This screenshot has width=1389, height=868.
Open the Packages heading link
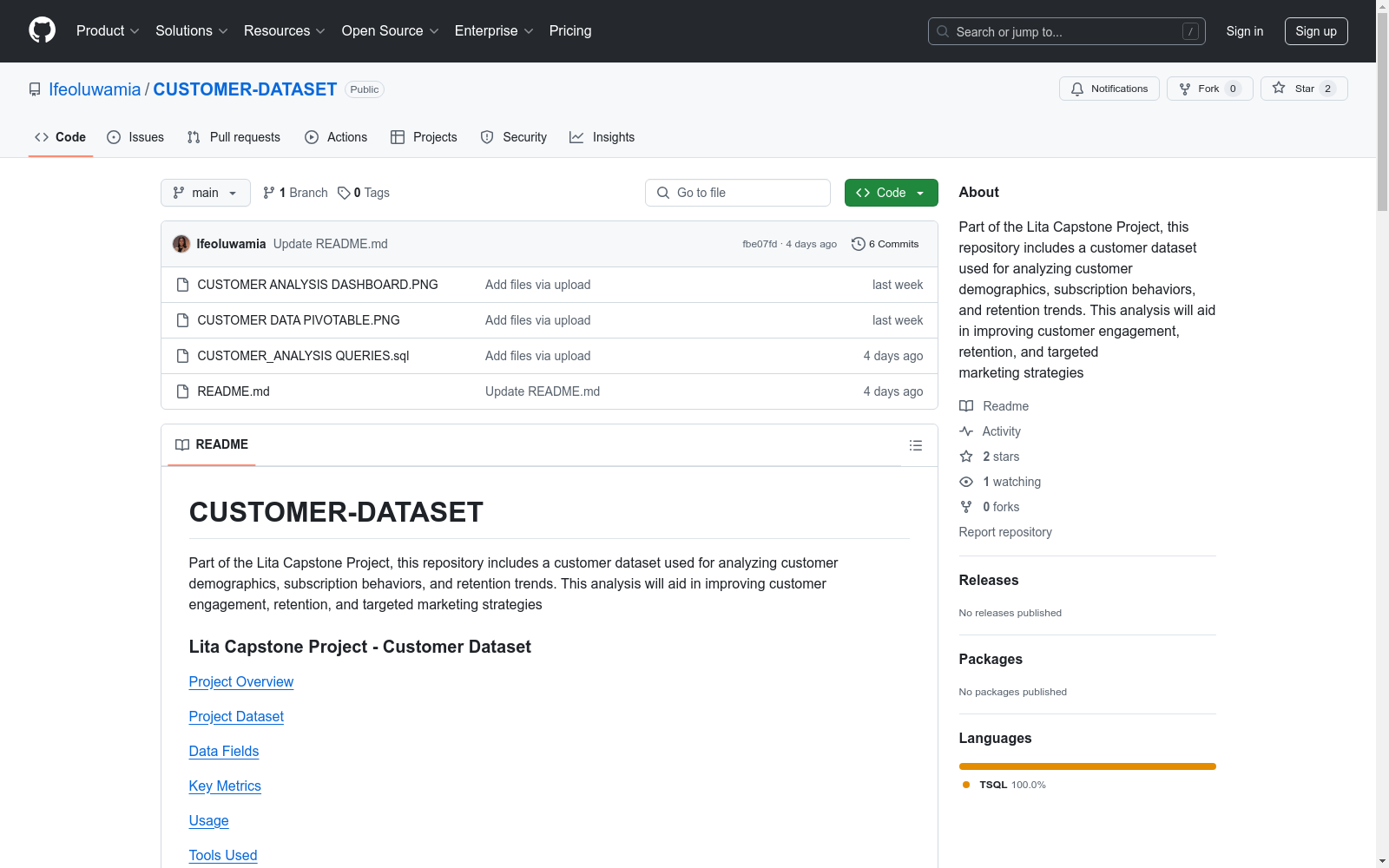(991, 660)
